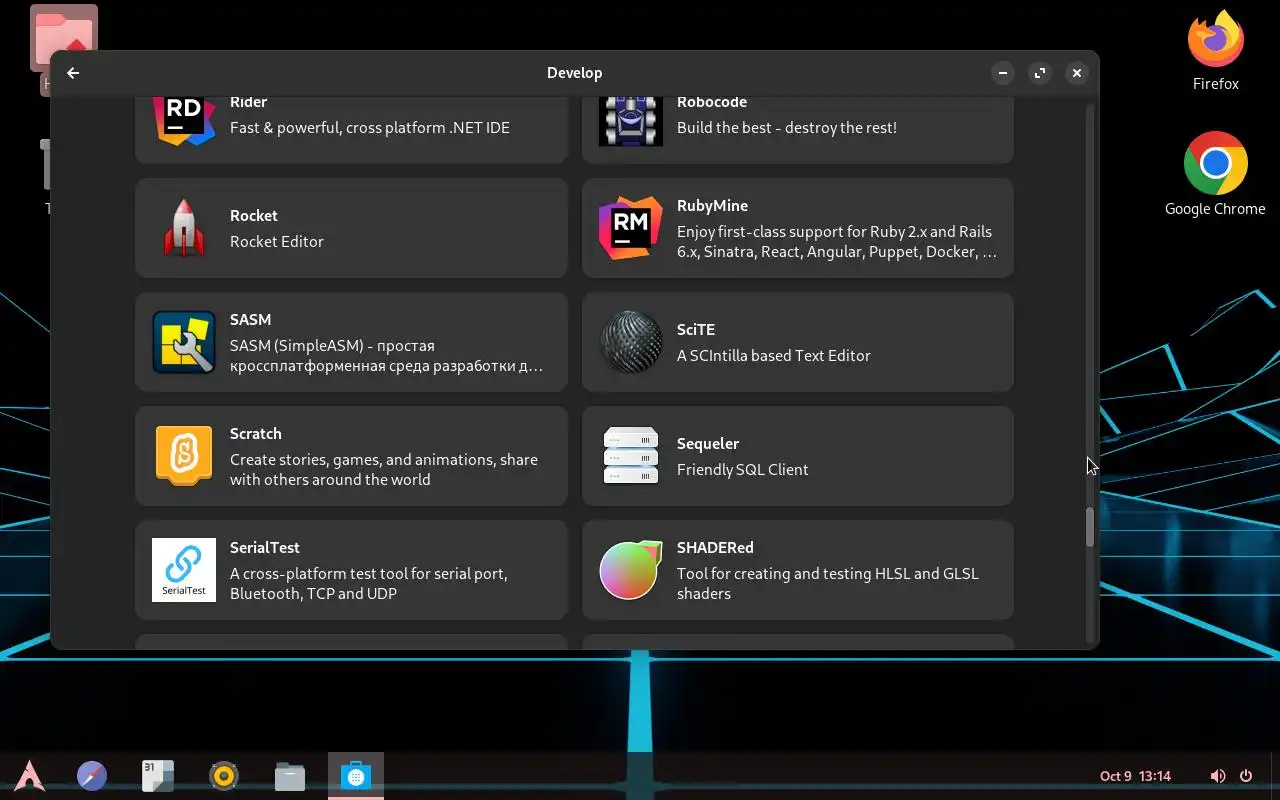Click the vertical scrollbar handle
This screenshot has height=800, width=1280.
point(1090,527)
